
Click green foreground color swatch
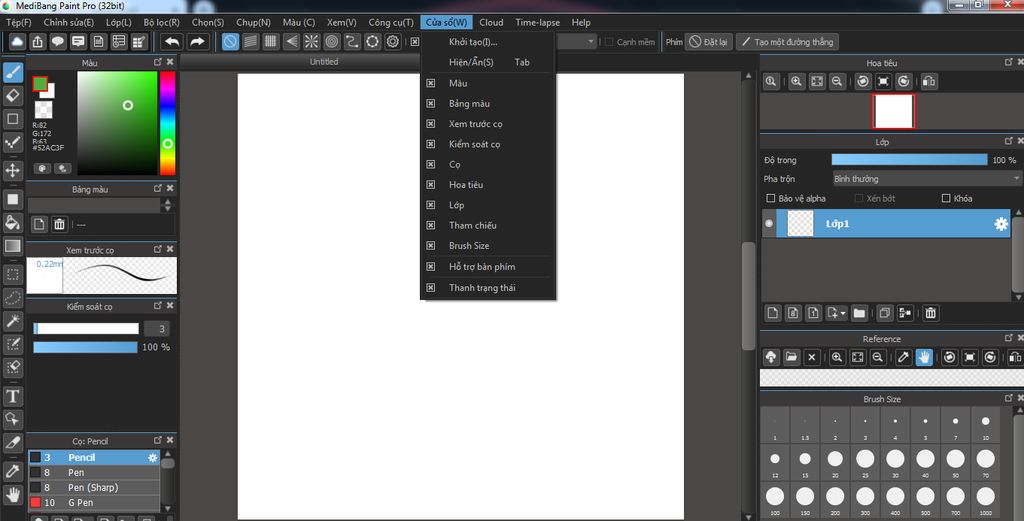point(40,84)
